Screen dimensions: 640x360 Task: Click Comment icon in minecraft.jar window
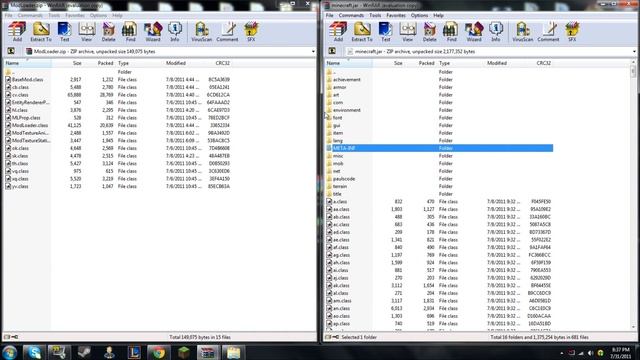(x=548, y=32)
